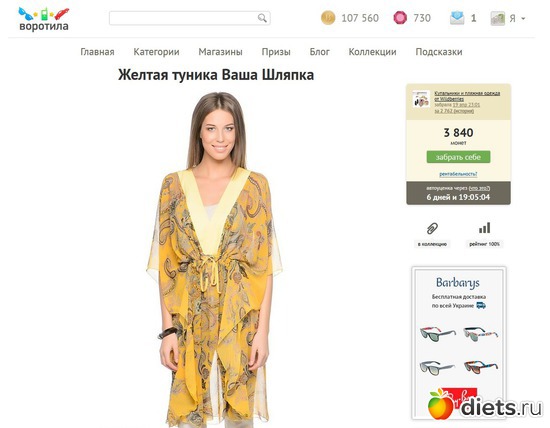This screenshot has height=428, width=550.
Task: Click the search magnifier icon
Action: pyautogui.click(x=262, y=18)
